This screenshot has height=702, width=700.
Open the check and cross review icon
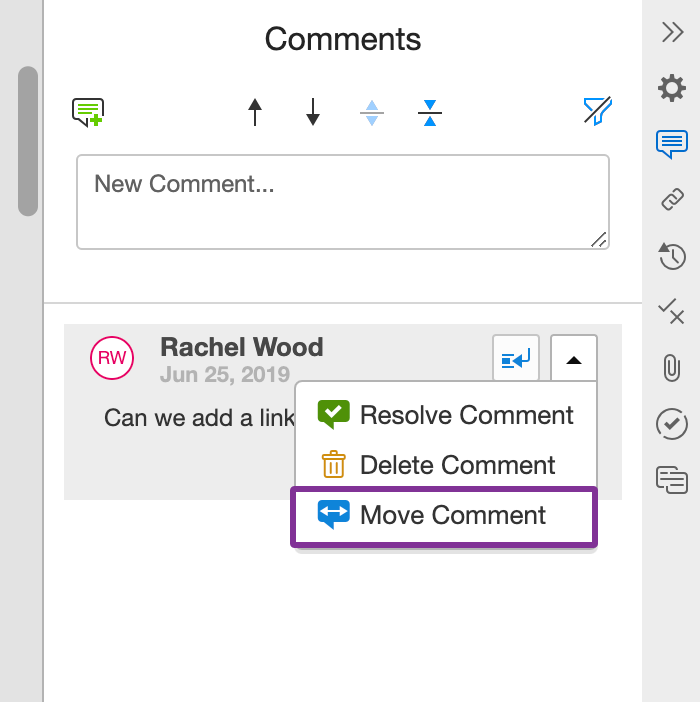(671, 311)
